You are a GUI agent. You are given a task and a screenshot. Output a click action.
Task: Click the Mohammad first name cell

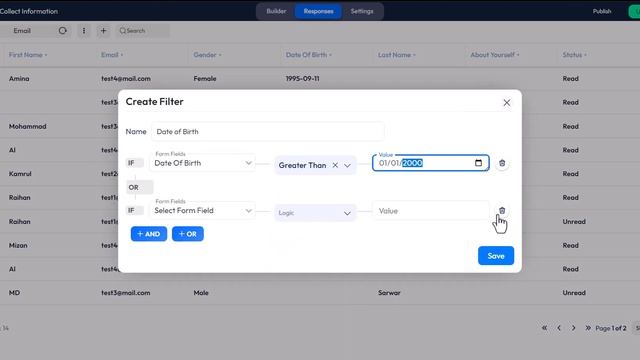[27, 127]
